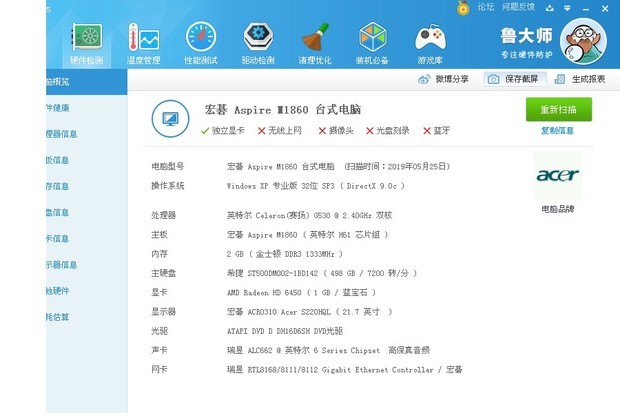
Task: Click the Celeron G530 processor value
Action: point(309,215)
